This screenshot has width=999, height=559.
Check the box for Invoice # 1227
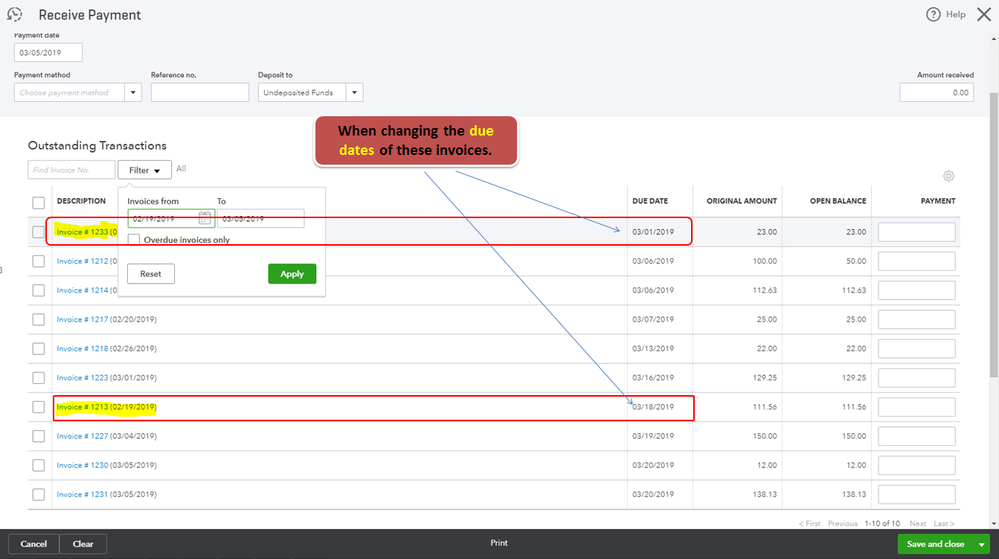coord(38,436)
